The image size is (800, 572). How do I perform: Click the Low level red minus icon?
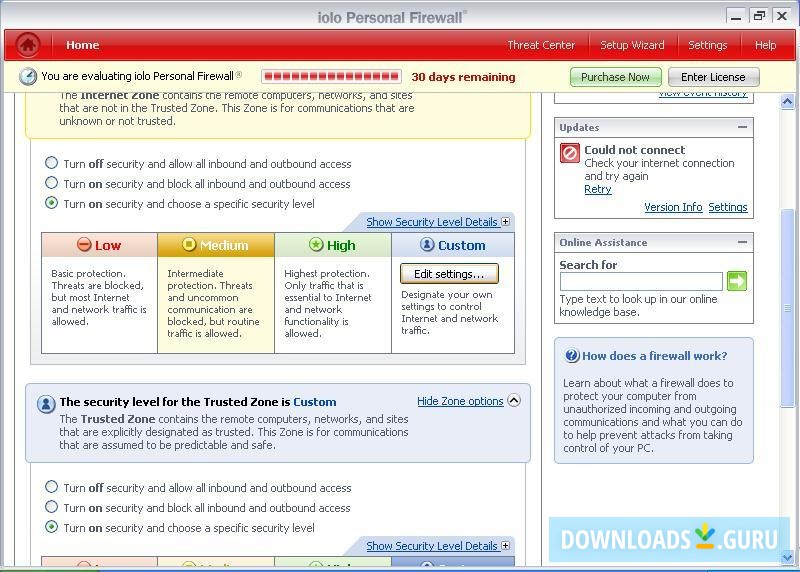pyautogui.click(x=84, y=244)
